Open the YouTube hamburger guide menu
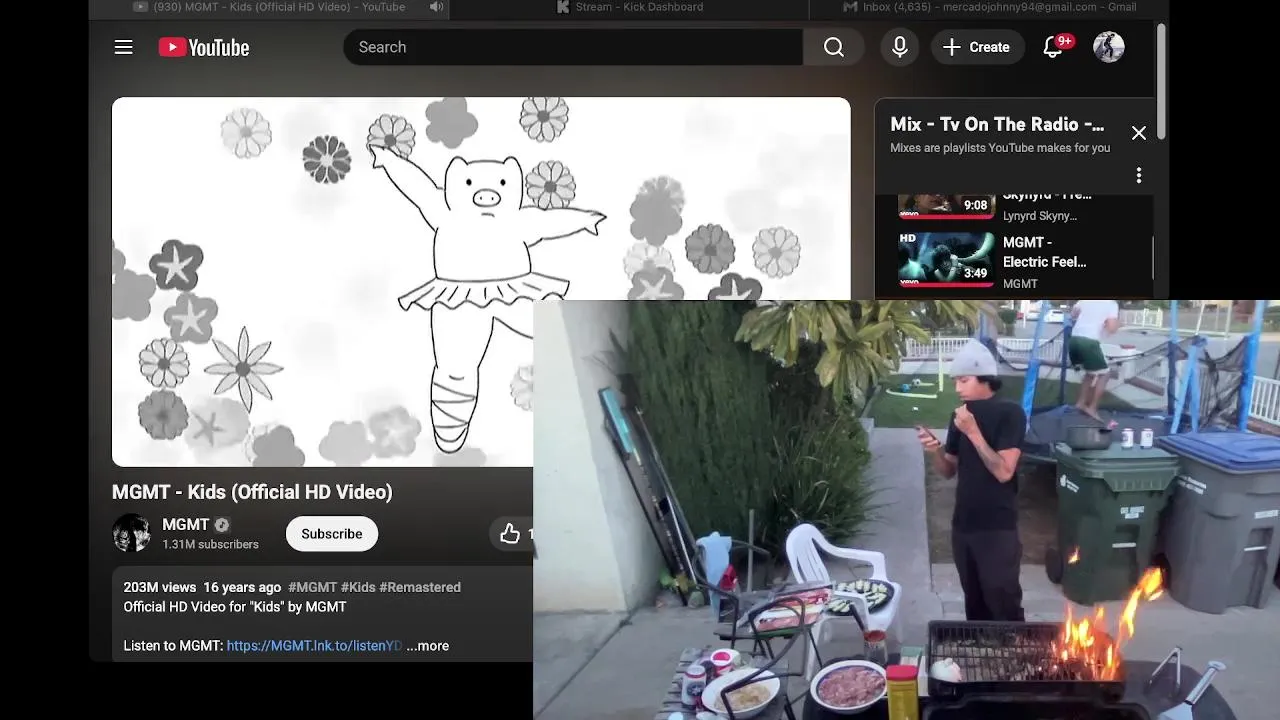This screenshot has width=1280, height=720. click(123, 47)
